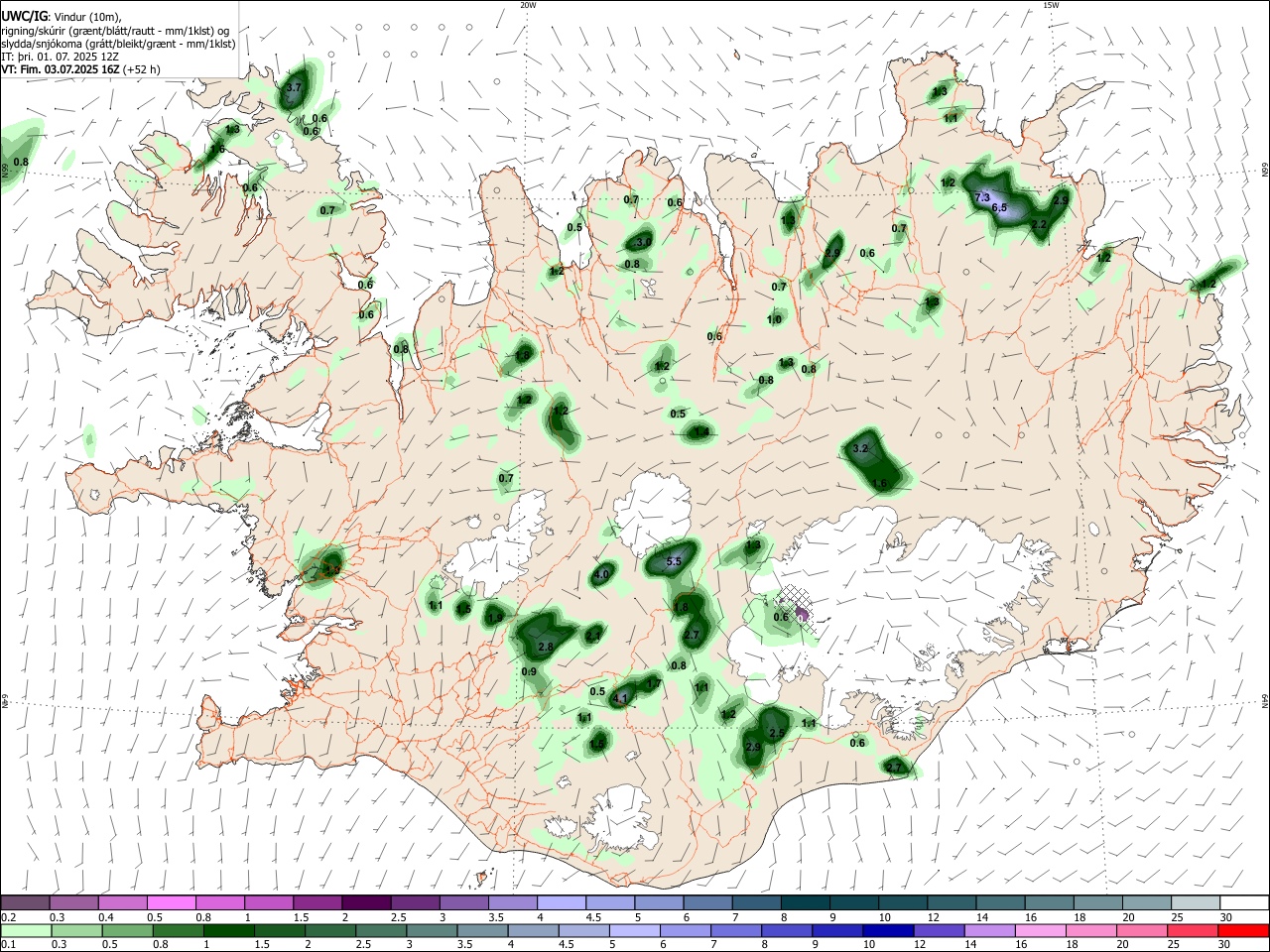Click the 0.9 precipitation value on the map
This screenshot has height=952, width=1270.
[x=529, y=672]
